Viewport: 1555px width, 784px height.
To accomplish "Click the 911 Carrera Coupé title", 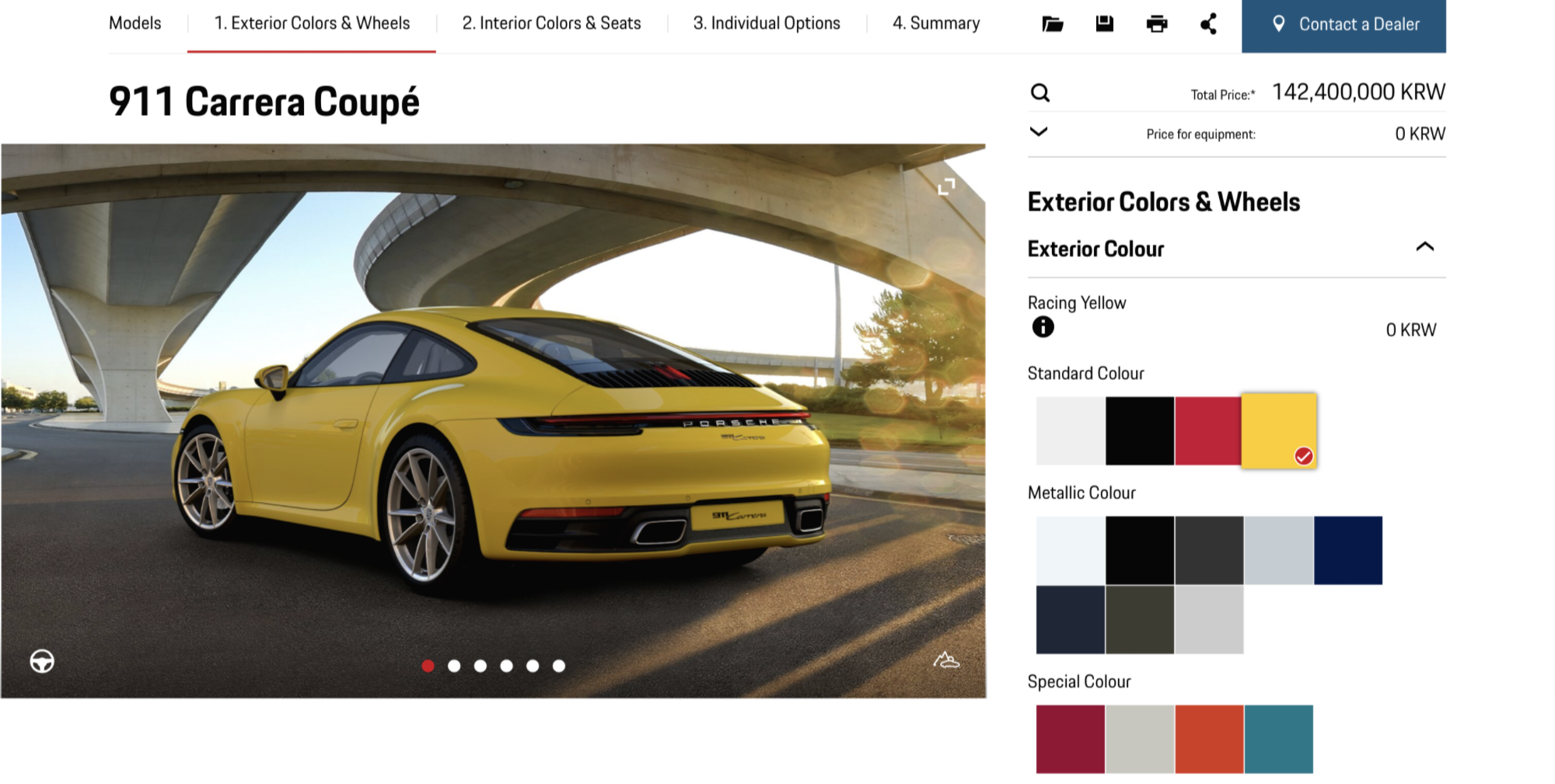I will [264, 103].
